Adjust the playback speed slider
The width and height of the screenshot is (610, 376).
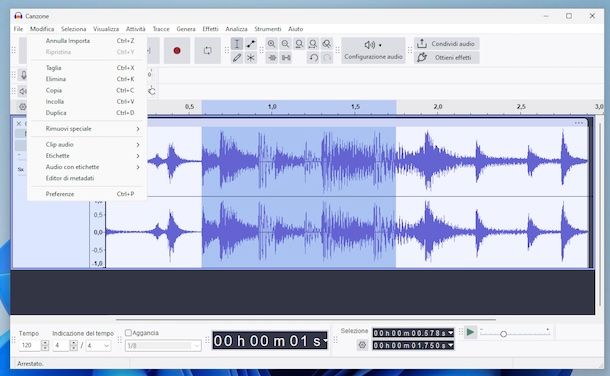503,334
